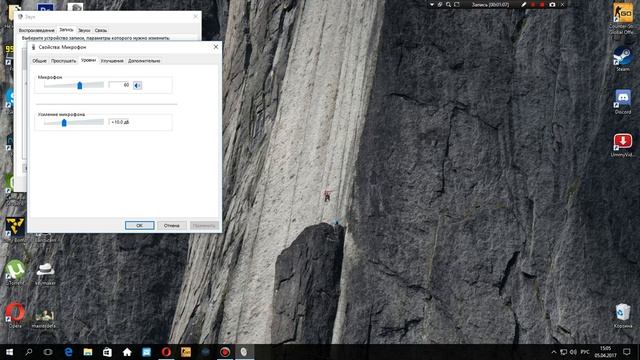Show hidden tray icons chevron
640x360 pixels.
tap(553, 352)
